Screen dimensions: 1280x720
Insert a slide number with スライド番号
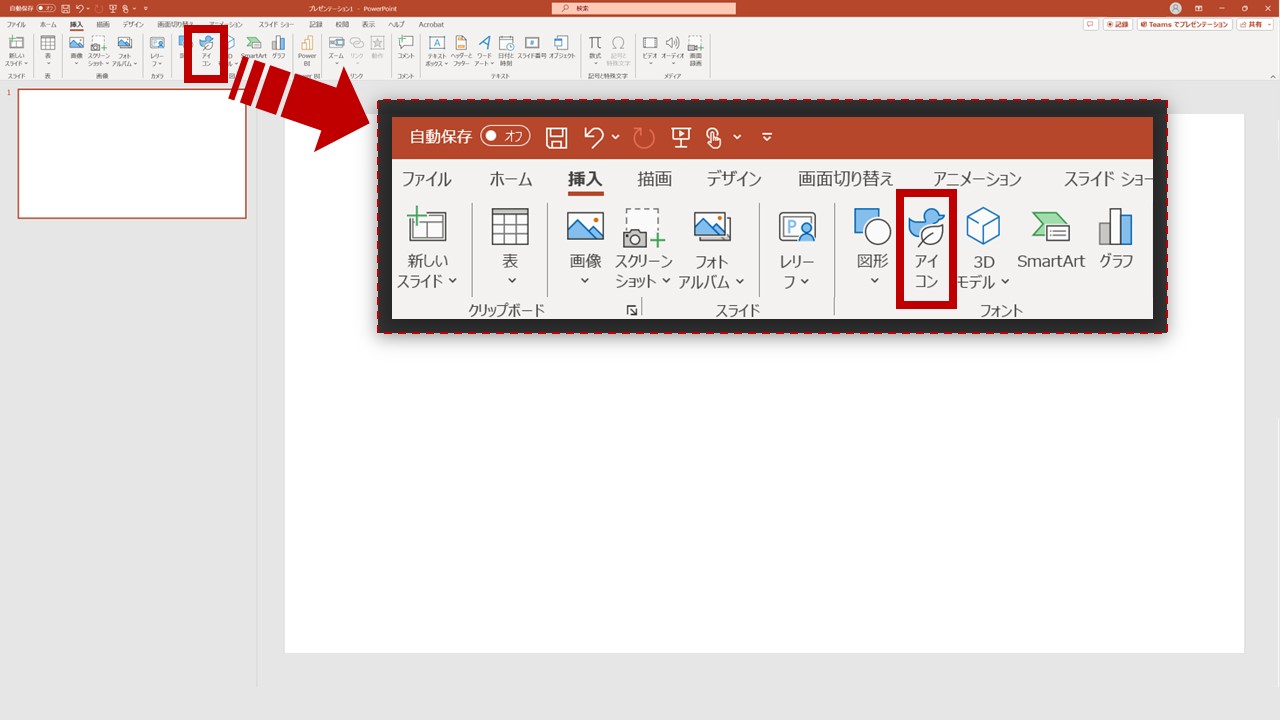click(531, 50)
